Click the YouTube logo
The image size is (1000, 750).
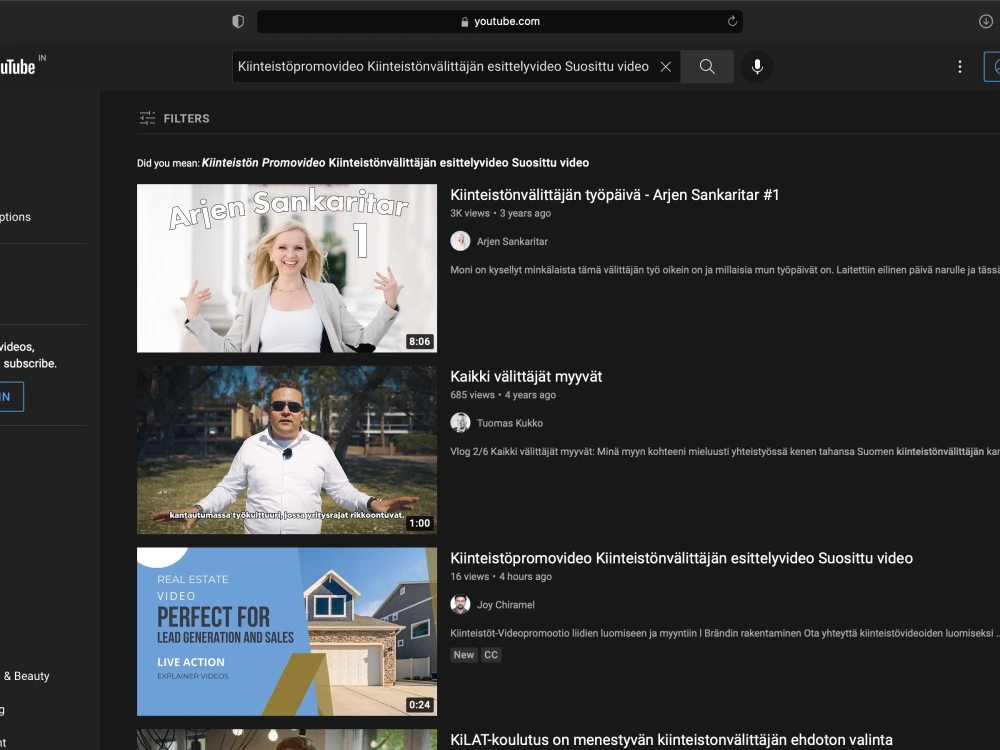coord(18,66)
